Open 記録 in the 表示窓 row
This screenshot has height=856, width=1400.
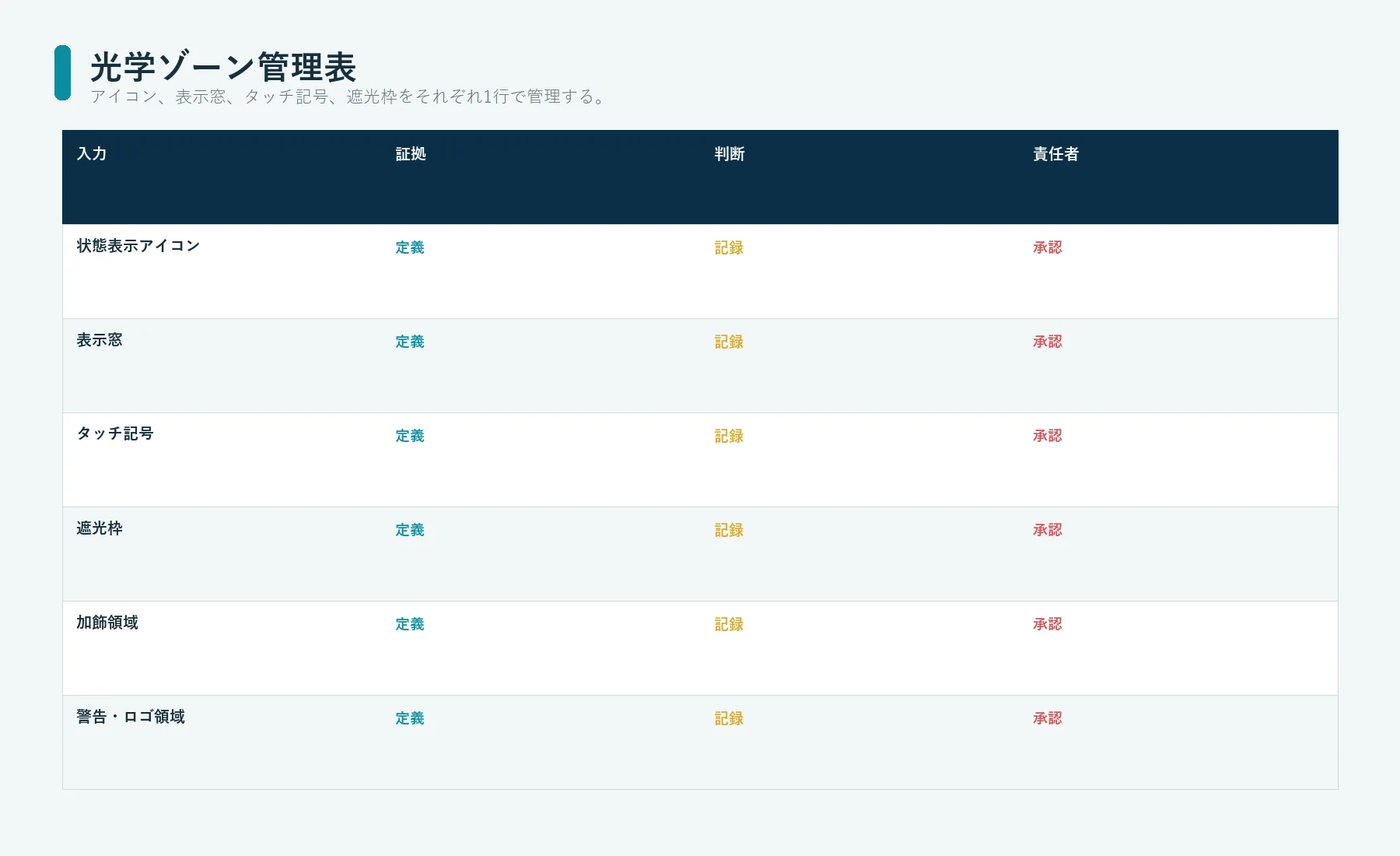click(x=729, y=342)
